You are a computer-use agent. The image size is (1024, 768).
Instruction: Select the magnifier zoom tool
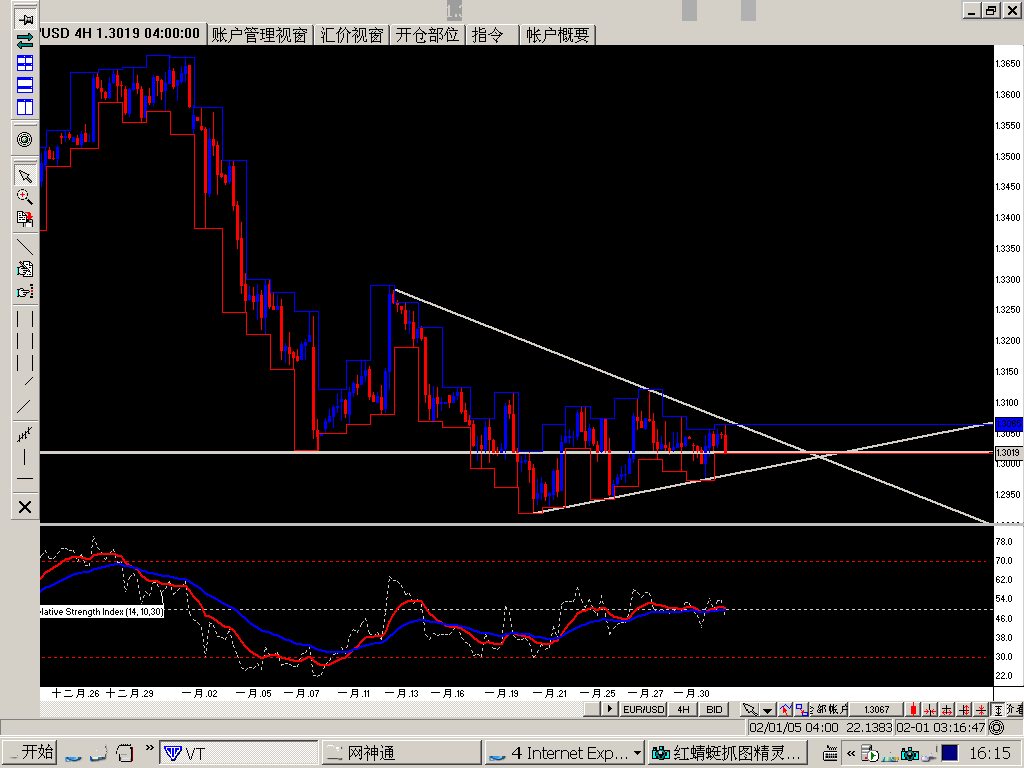[25, 197]
